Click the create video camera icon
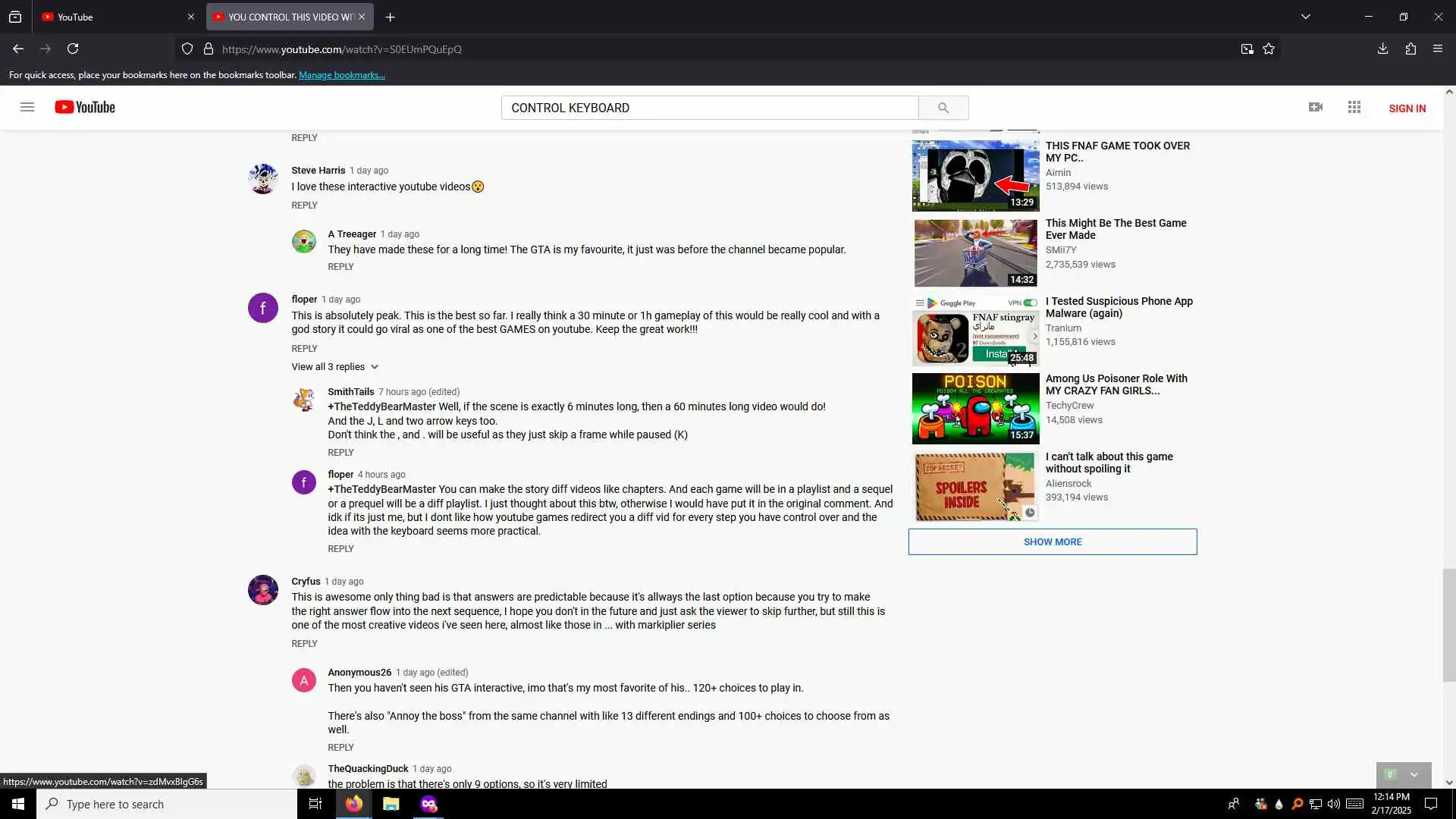 click(x=1316, y=107)
